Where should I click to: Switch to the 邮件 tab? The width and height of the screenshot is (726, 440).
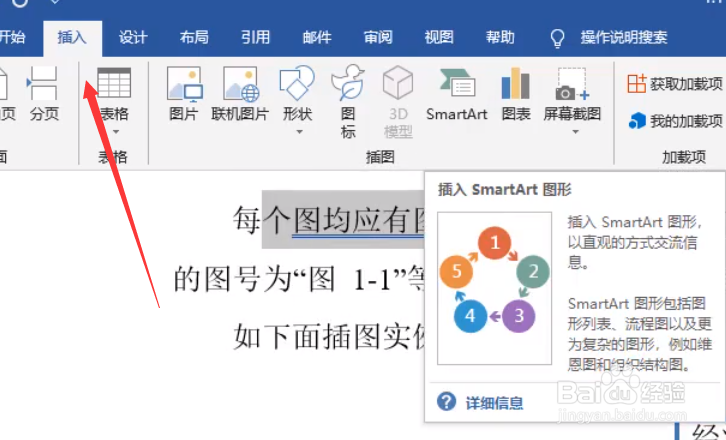pos(317,37)
